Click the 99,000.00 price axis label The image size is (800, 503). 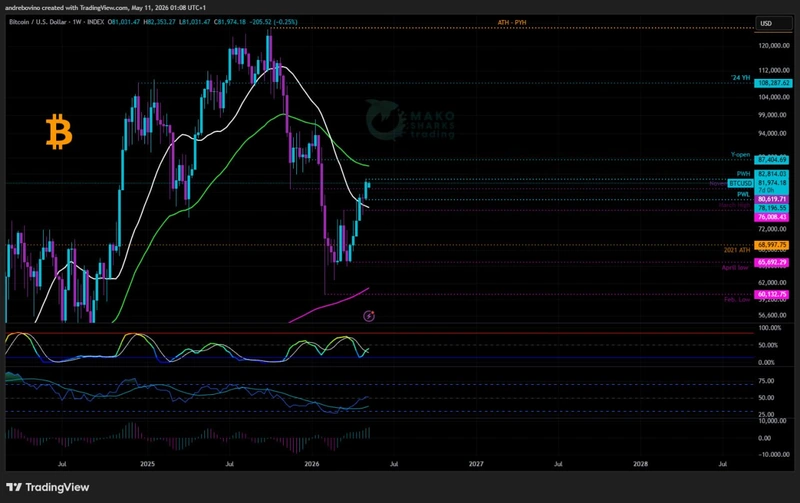point(772,115)
